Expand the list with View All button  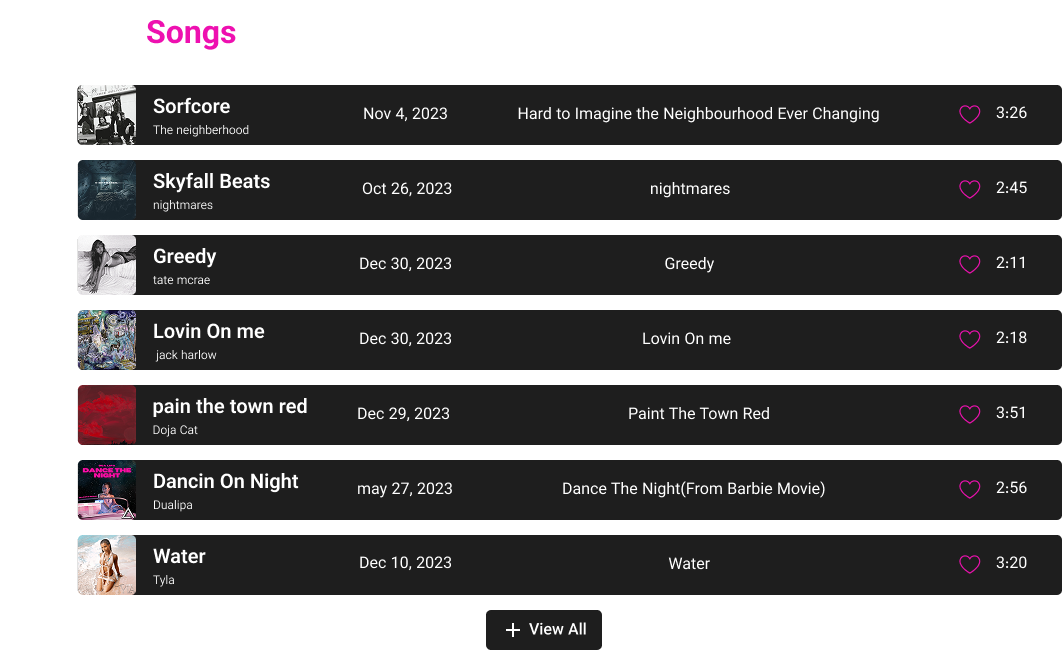[544, 630]
